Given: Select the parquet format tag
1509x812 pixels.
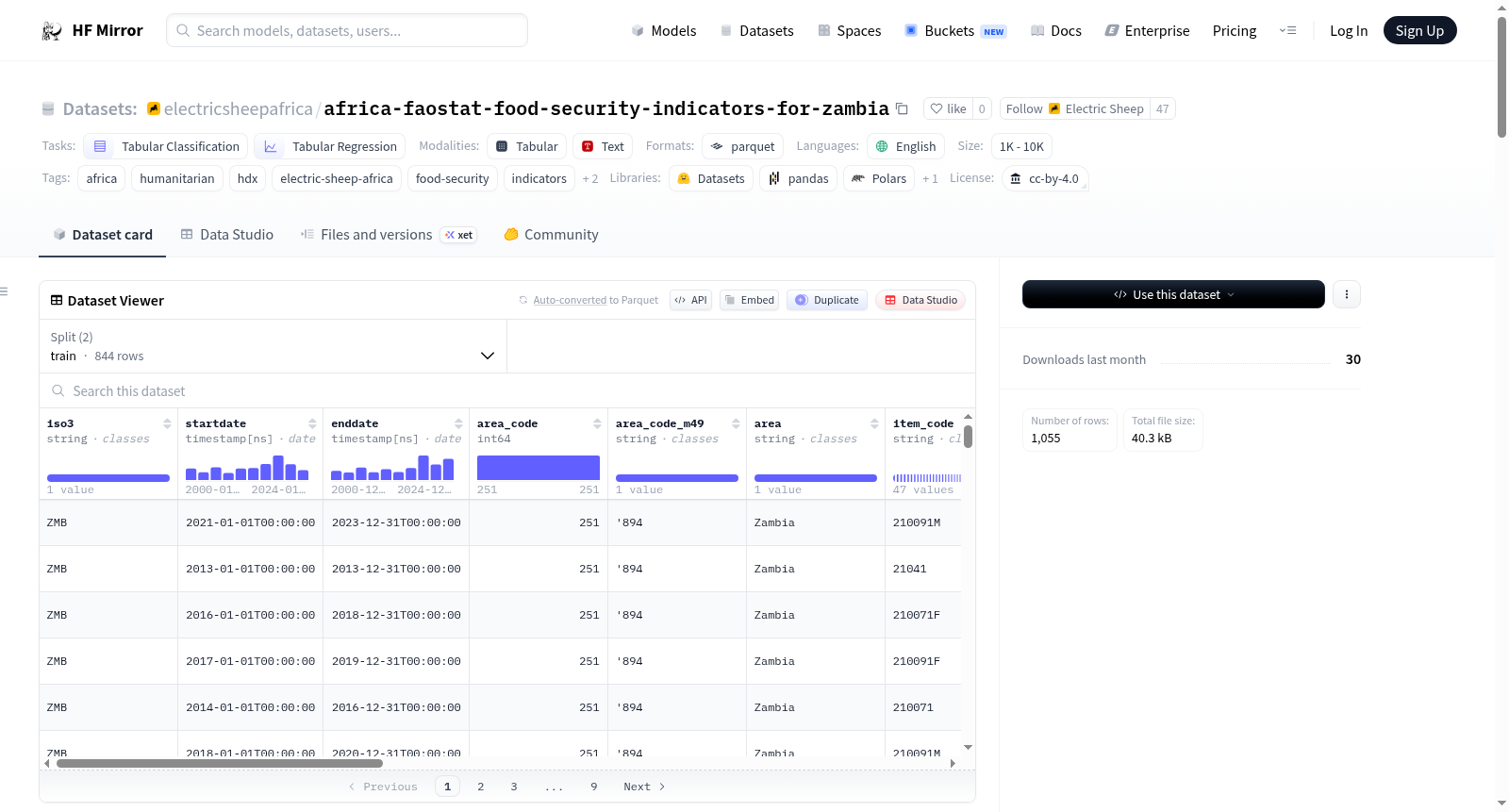Looking at the screenshot, I should (743, 146).
